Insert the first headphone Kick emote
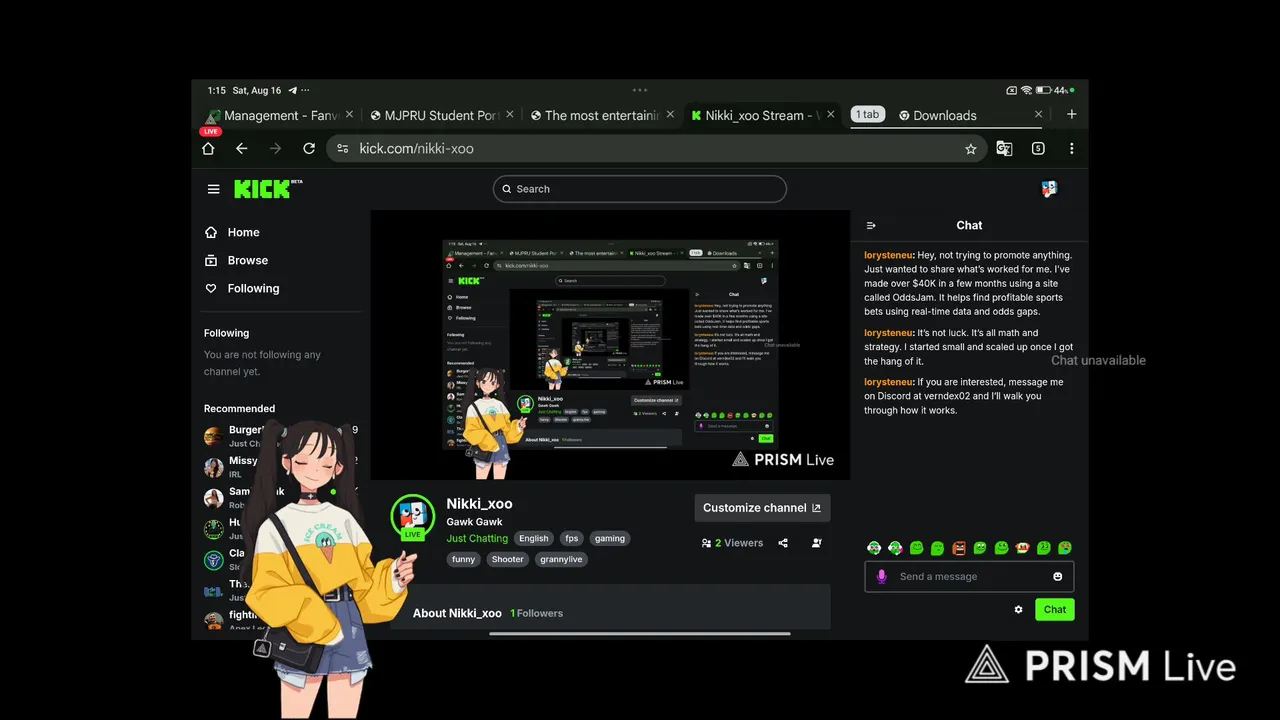The height and width of the screenshot is (720, 1280). click(x=874, y=548)
